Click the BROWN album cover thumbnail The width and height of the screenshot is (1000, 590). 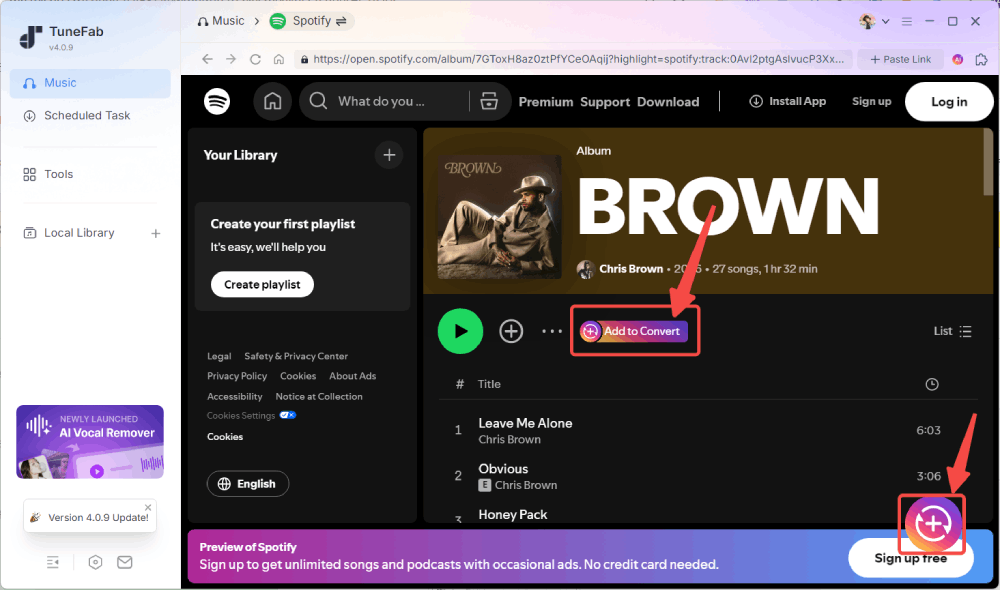point(499,217)
